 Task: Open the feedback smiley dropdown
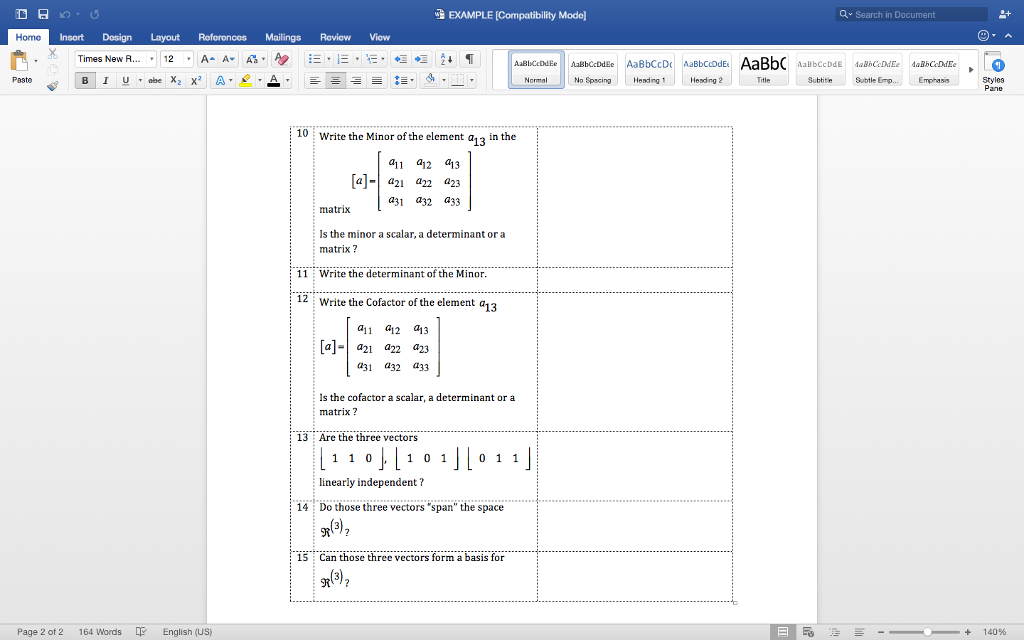[x=986, y=35]
